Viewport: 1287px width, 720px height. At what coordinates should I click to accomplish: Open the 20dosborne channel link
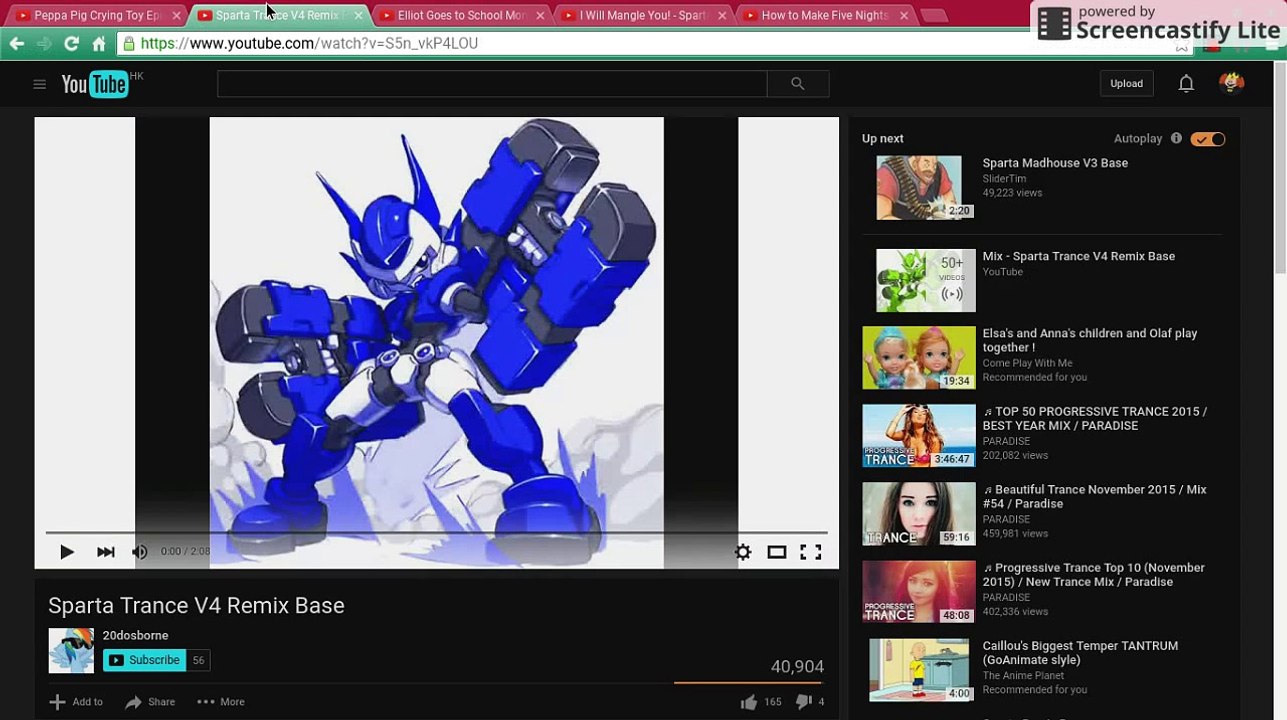tap(135, 635)
